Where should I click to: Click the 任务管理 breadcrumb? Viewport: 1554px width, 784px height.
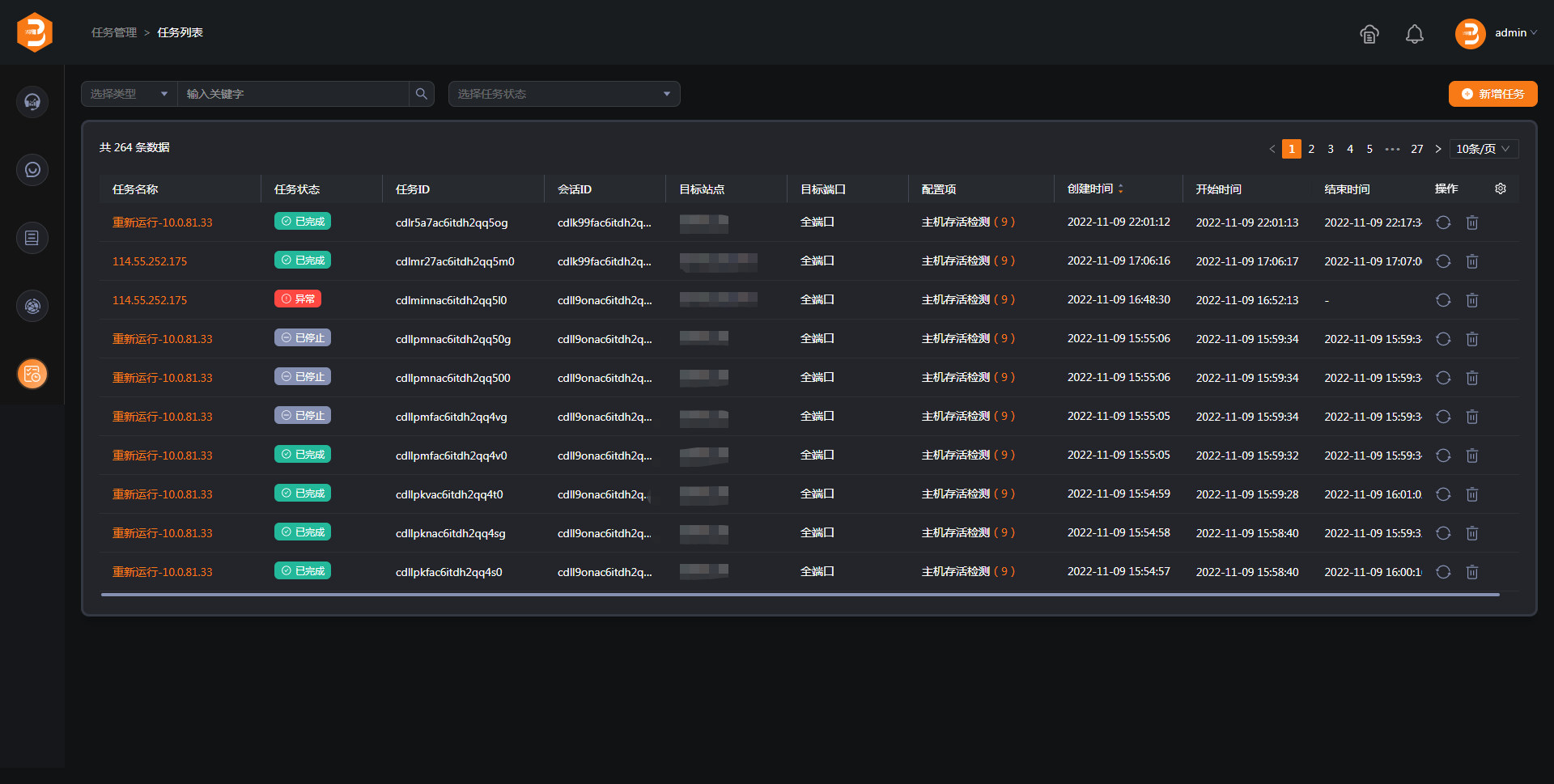click(114, 32)
